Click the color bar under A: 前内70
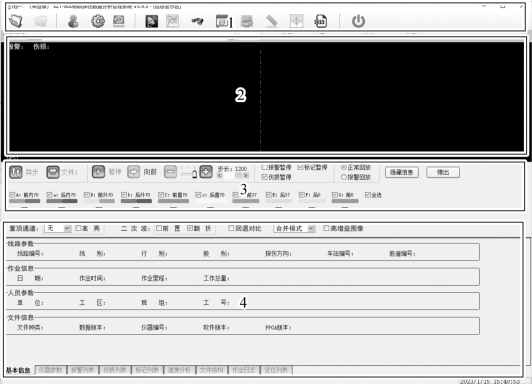Screen dimensions: 532x384 tap(24, 201)
